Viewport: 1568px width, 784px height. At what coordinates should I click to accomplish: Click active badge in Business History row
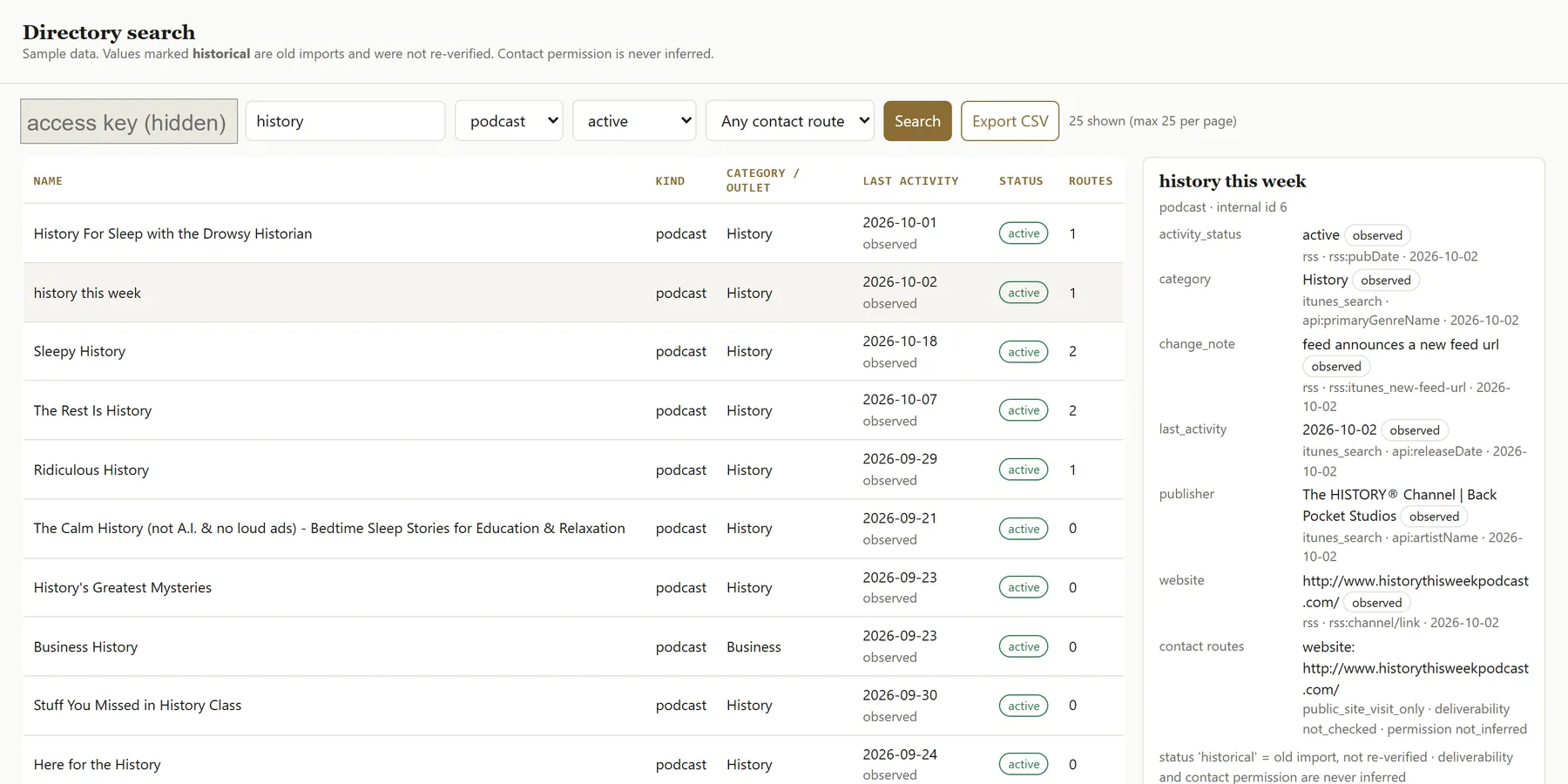coord(1024,646)
